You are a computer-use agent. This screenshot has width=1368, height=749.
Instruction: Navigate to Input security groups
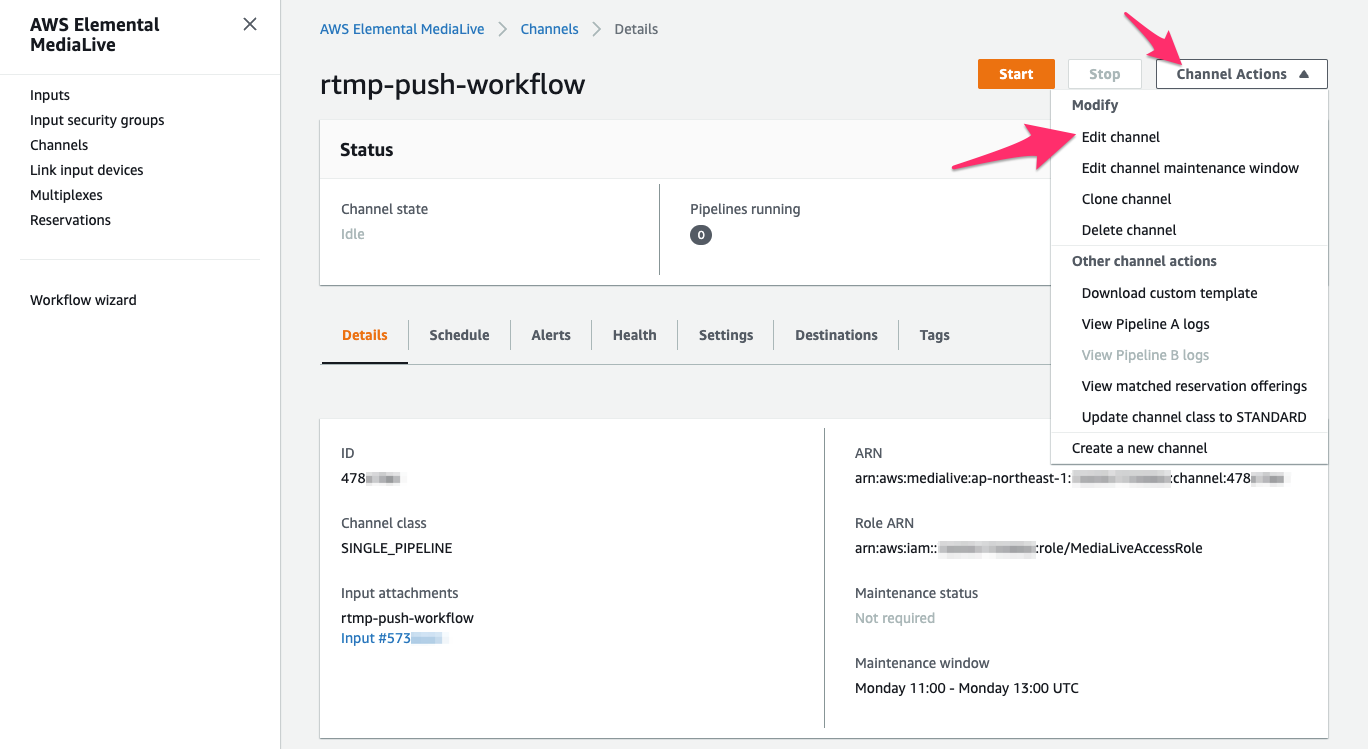pyautogui.click(x=96, y=119)
